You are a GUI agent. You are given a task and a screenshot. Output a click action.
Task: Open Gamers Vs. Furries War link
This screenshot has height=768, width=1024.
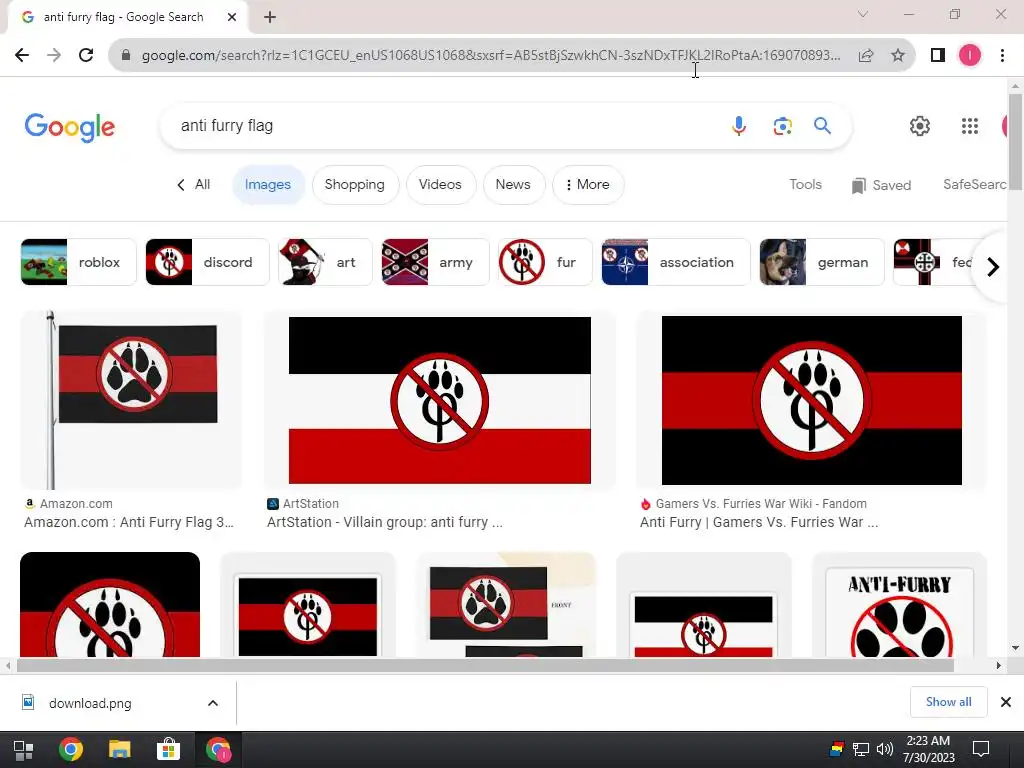[759, 522]
